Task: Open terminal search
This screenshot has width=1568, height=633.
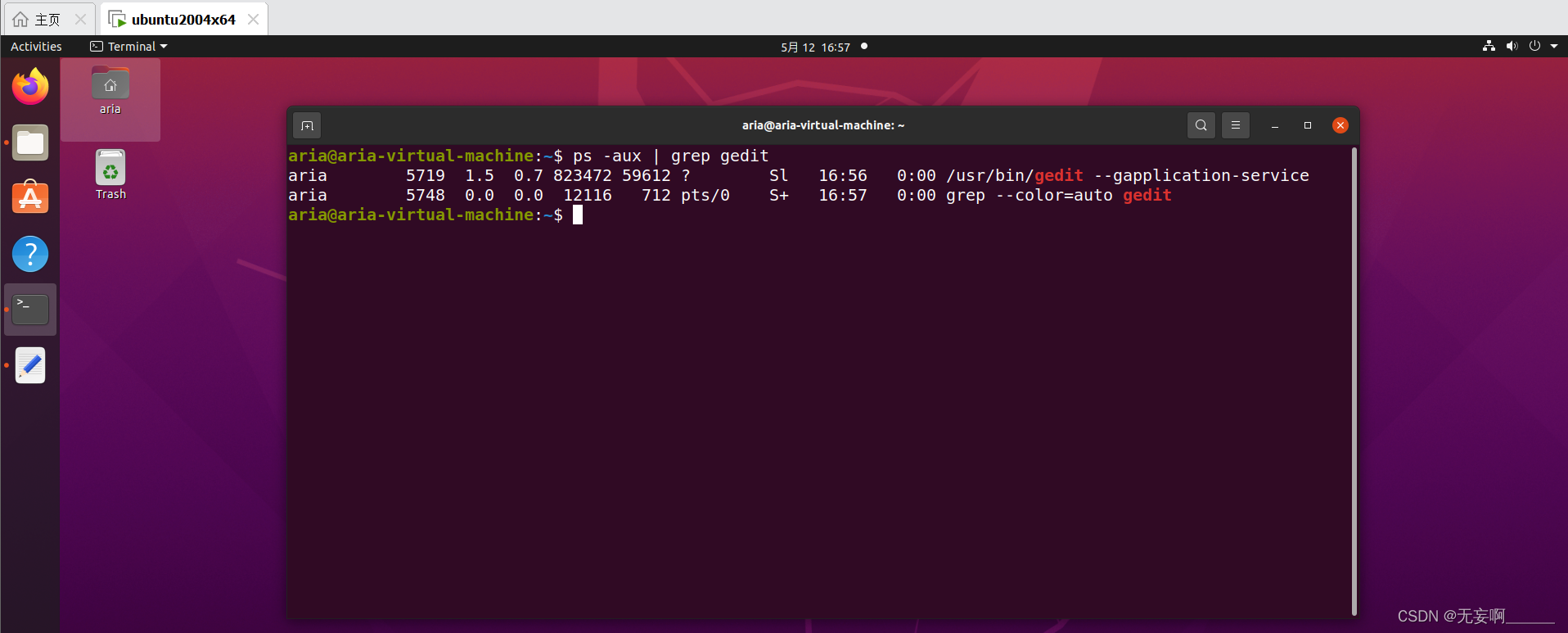Action: pos(1201,125)
